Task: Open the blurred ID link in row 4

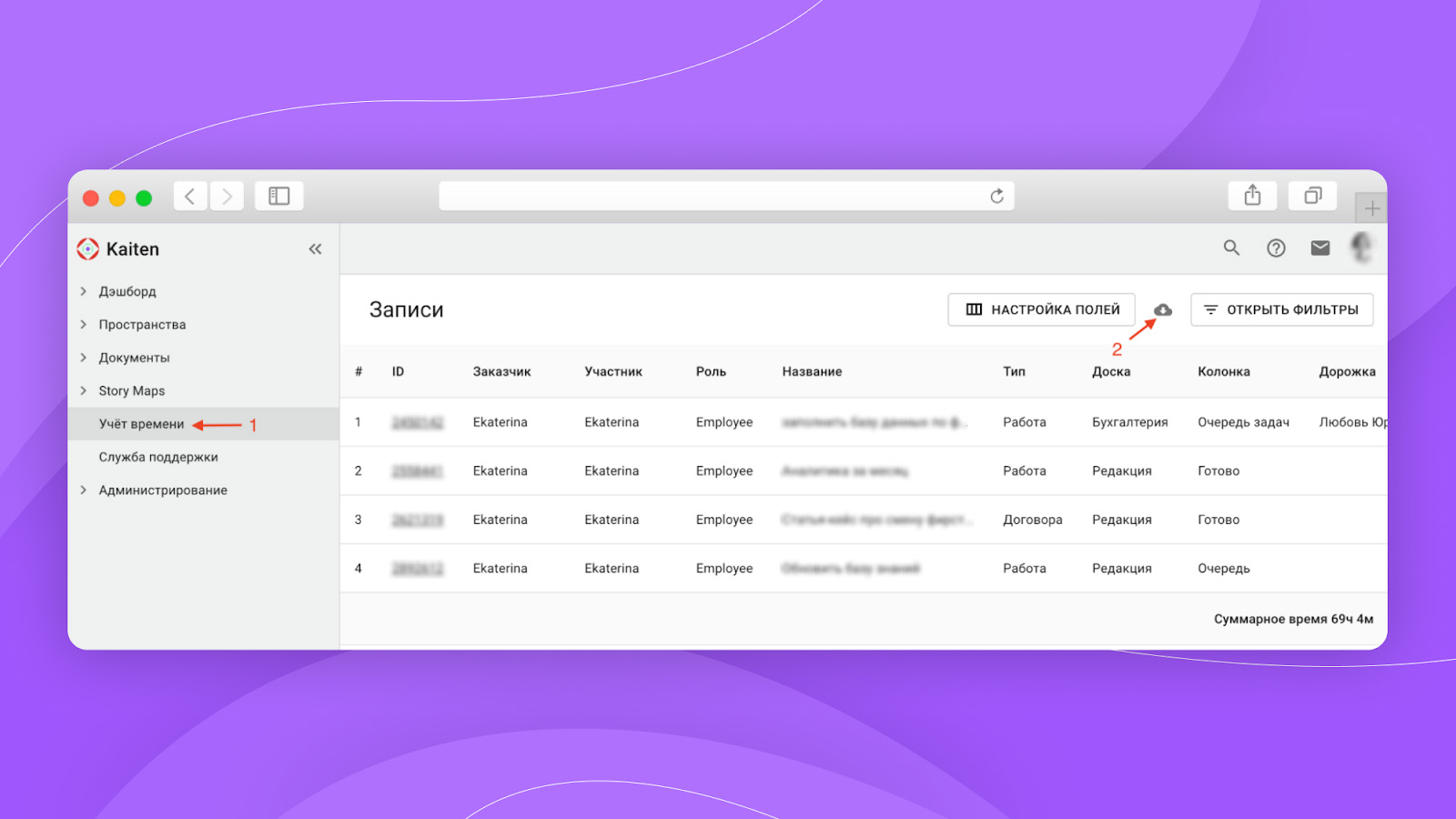Action: 417,568
